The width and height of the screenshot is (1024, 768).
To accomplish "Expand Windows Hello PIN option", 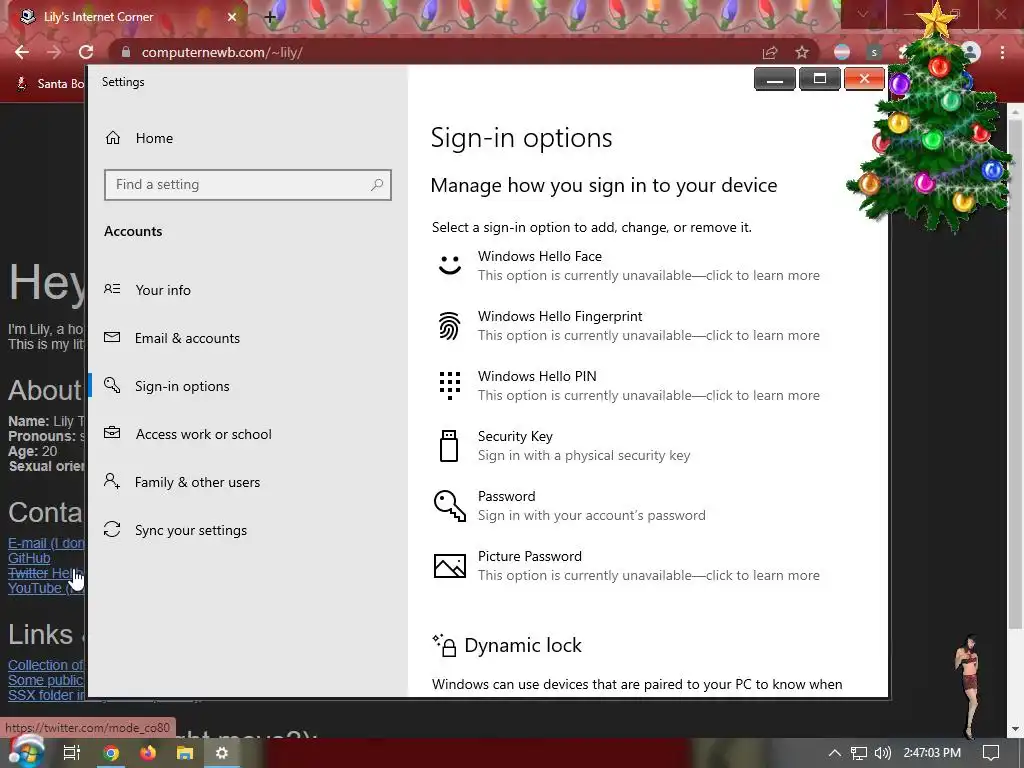I will click(x=627, y=386).
